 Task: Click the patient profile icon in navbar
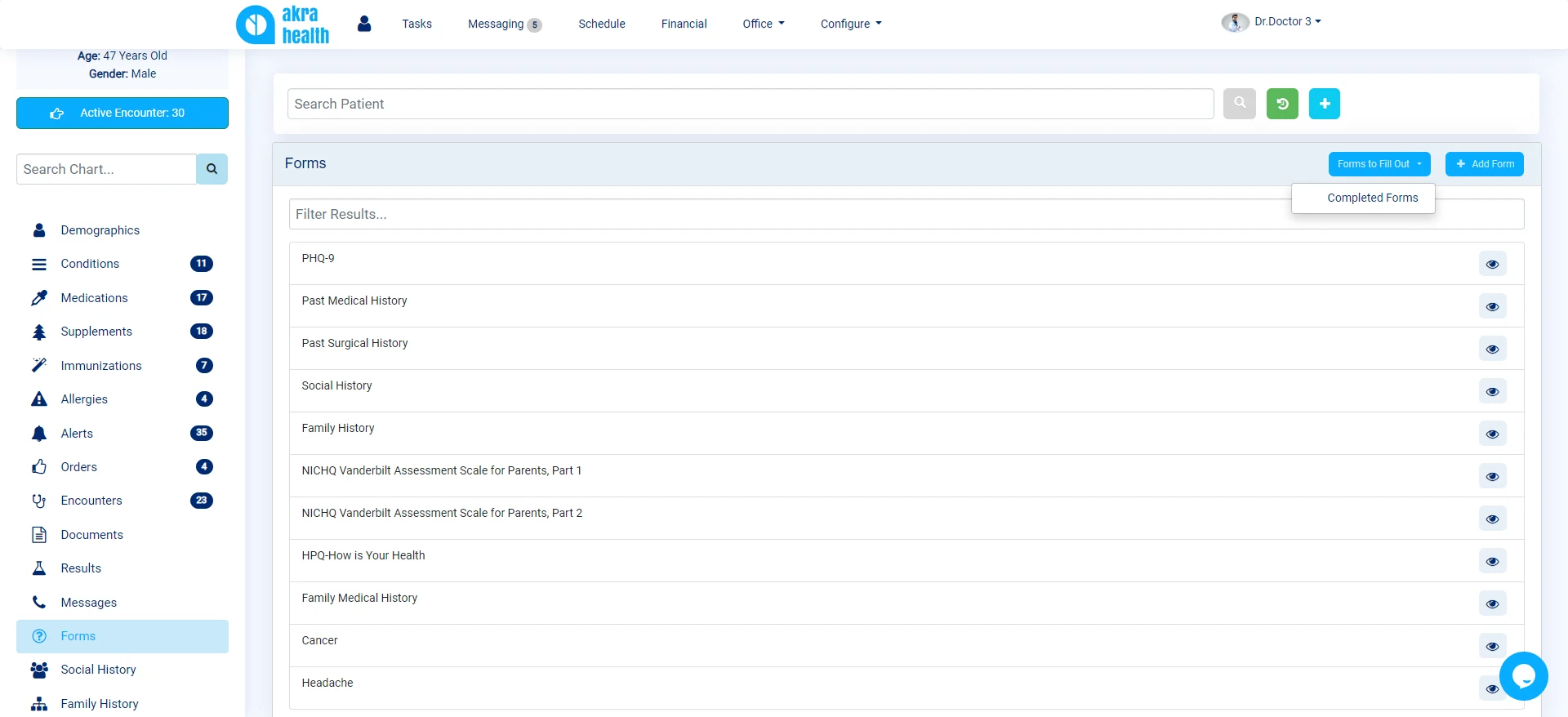click(x=364, y=24)
